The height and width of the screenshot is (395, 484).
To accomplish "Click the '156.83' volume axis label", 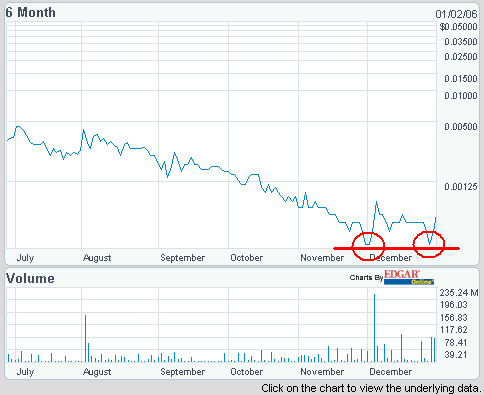I will click(x=453, y=317).
